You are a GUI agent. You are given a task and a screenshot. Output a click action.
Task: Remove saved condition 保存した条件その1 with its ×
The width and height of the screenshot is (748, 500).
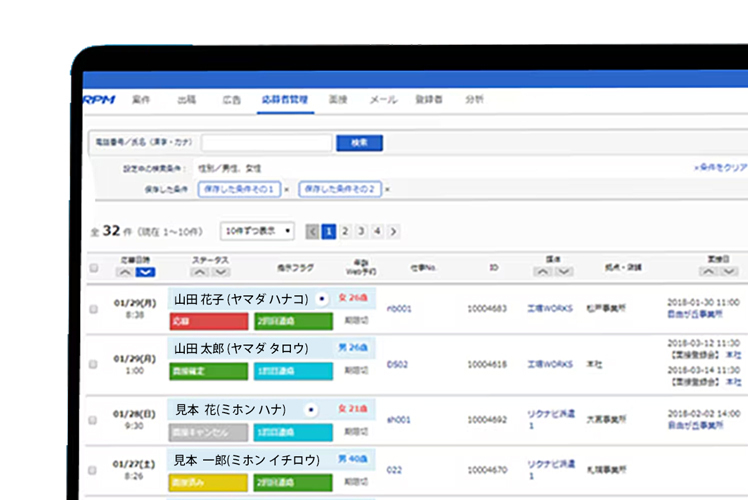287,189
